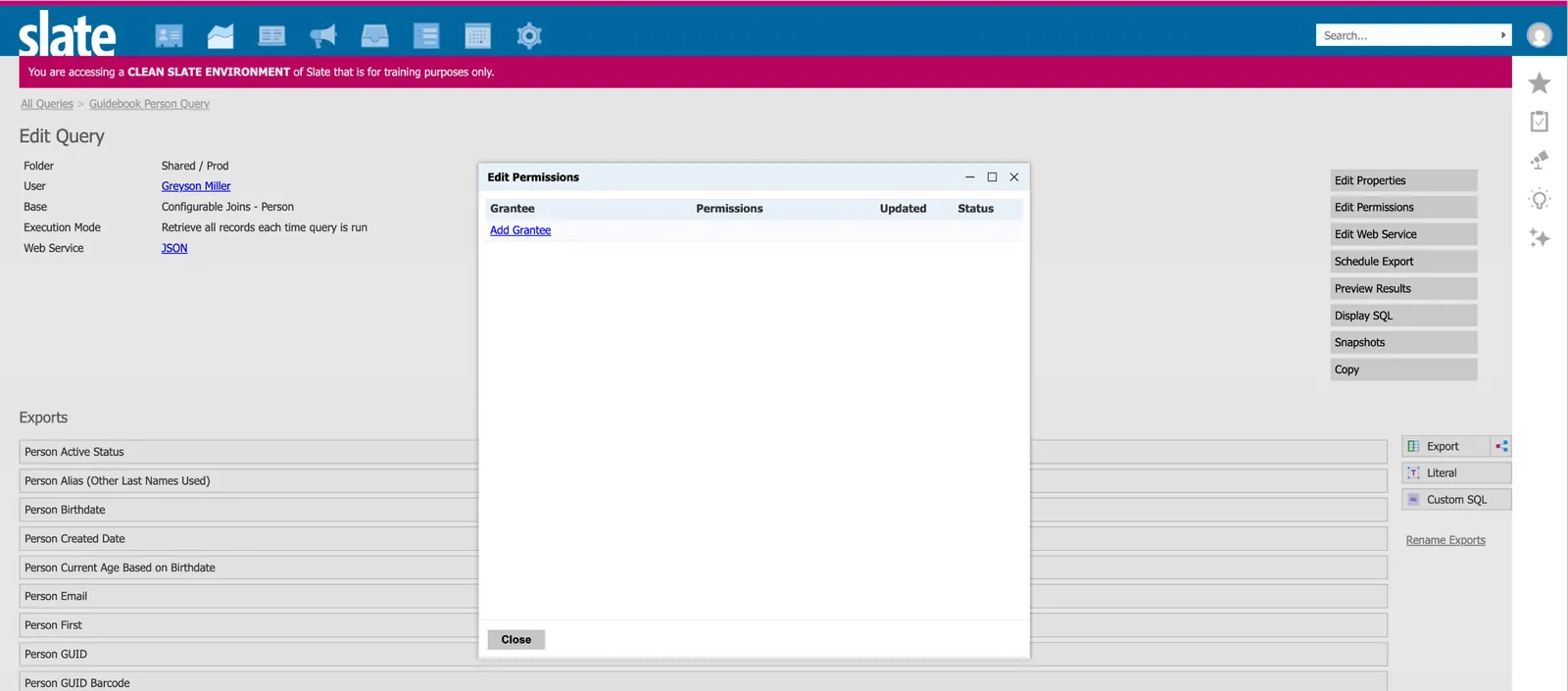Click the Rename Exports link
The image size is (1568, 691).
1445,540
